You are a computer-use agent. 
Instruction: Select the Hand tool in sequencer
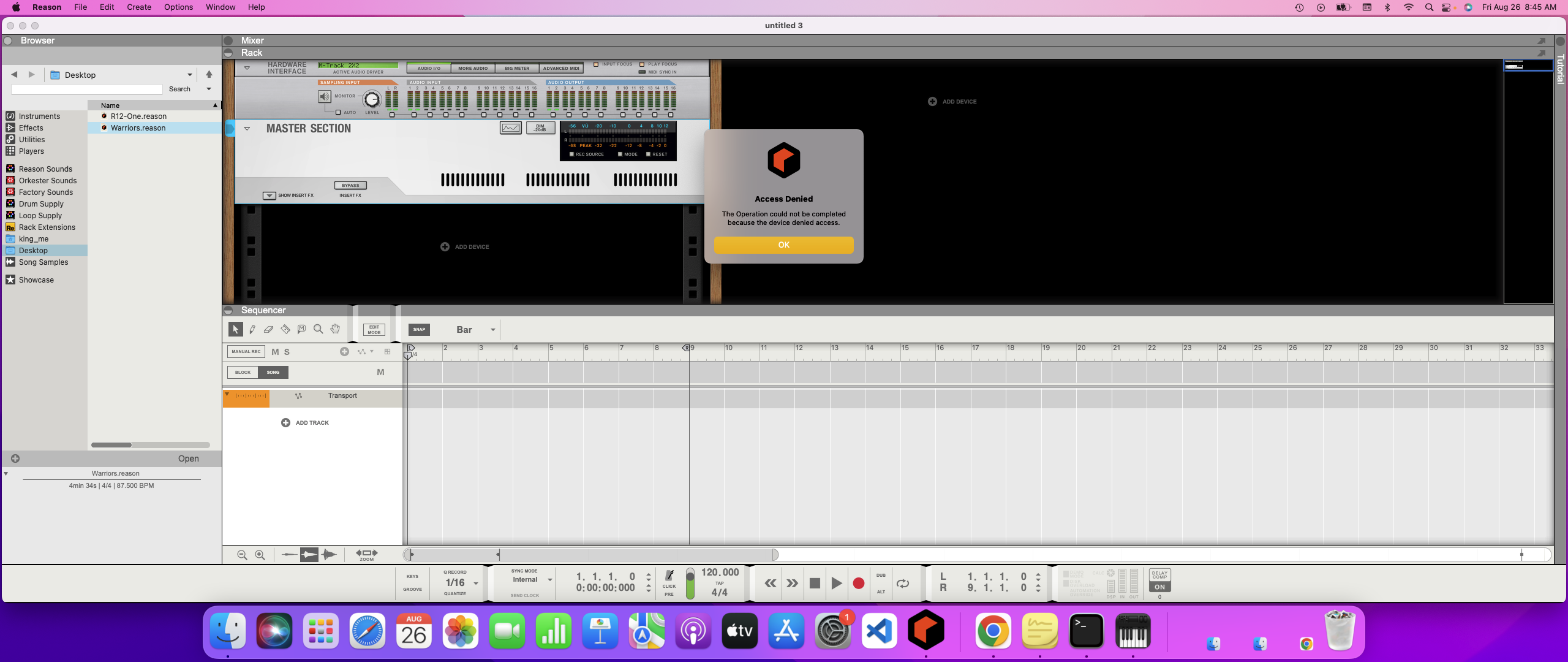(x=335, y=330)
